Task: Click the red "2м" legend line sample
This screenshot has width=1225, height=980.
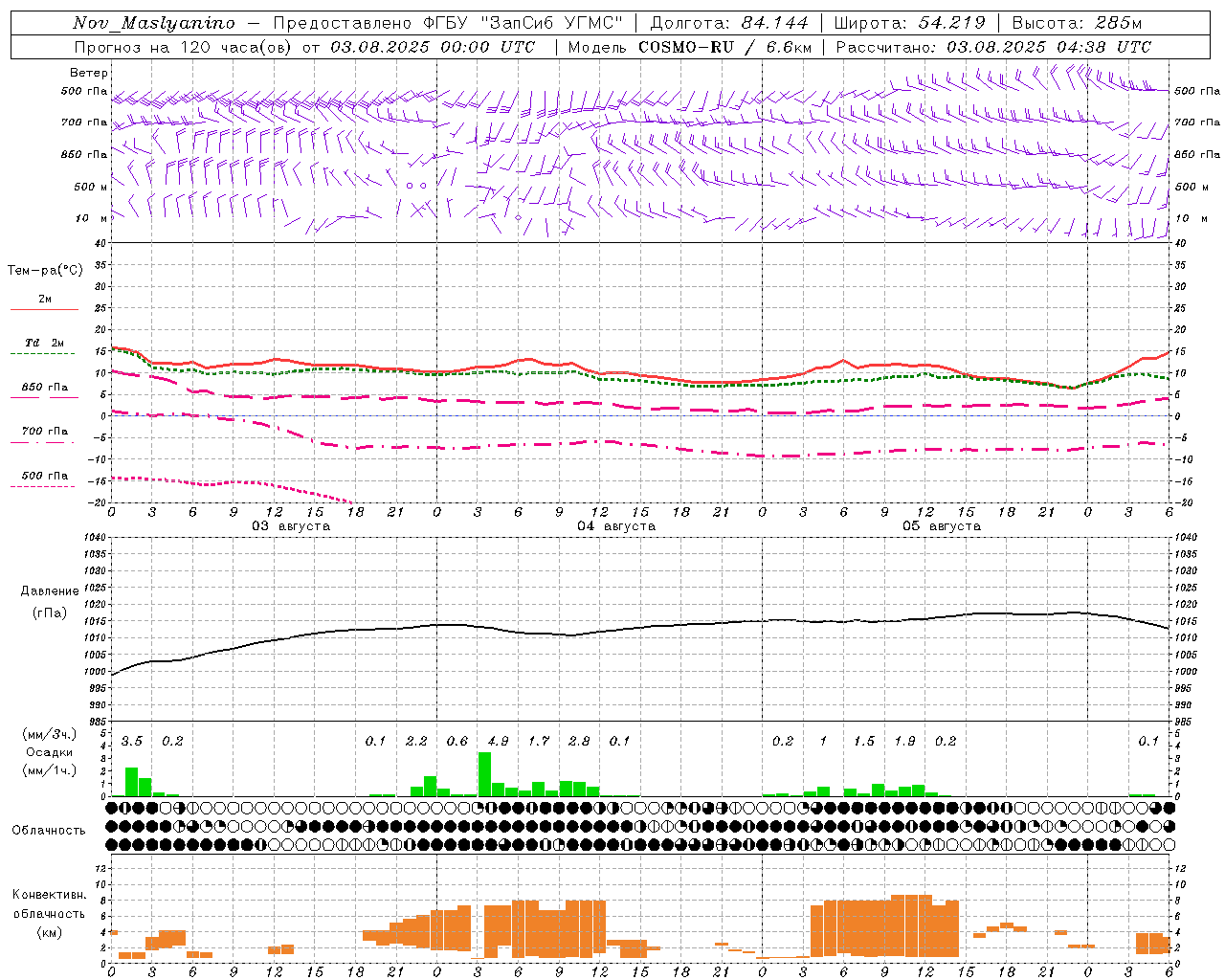Action: click(45, 309)
